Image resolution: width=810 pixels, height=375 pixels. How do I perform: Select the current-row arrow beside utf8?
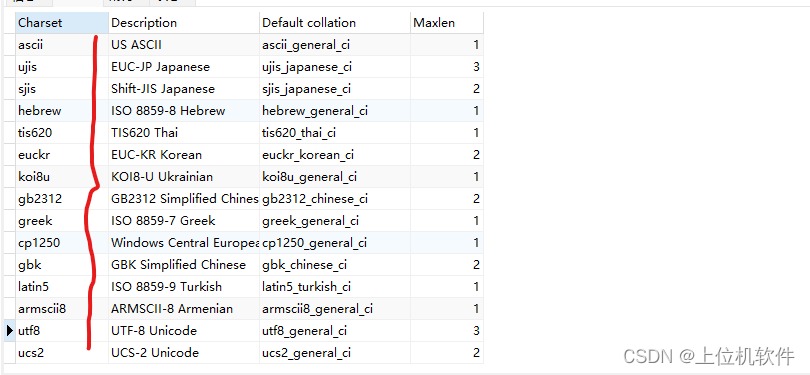10,331
